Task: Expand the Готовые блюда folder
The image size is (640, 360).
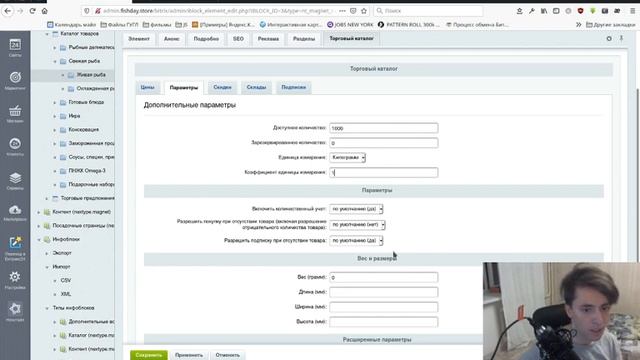Action: pyautogui.click(x=55, y=102)
